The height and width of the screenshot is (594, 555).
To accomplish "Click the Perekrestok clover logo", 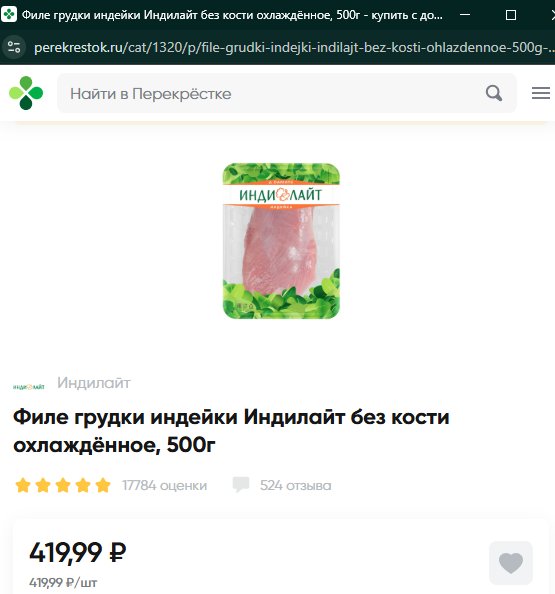I will coord(26,93).
